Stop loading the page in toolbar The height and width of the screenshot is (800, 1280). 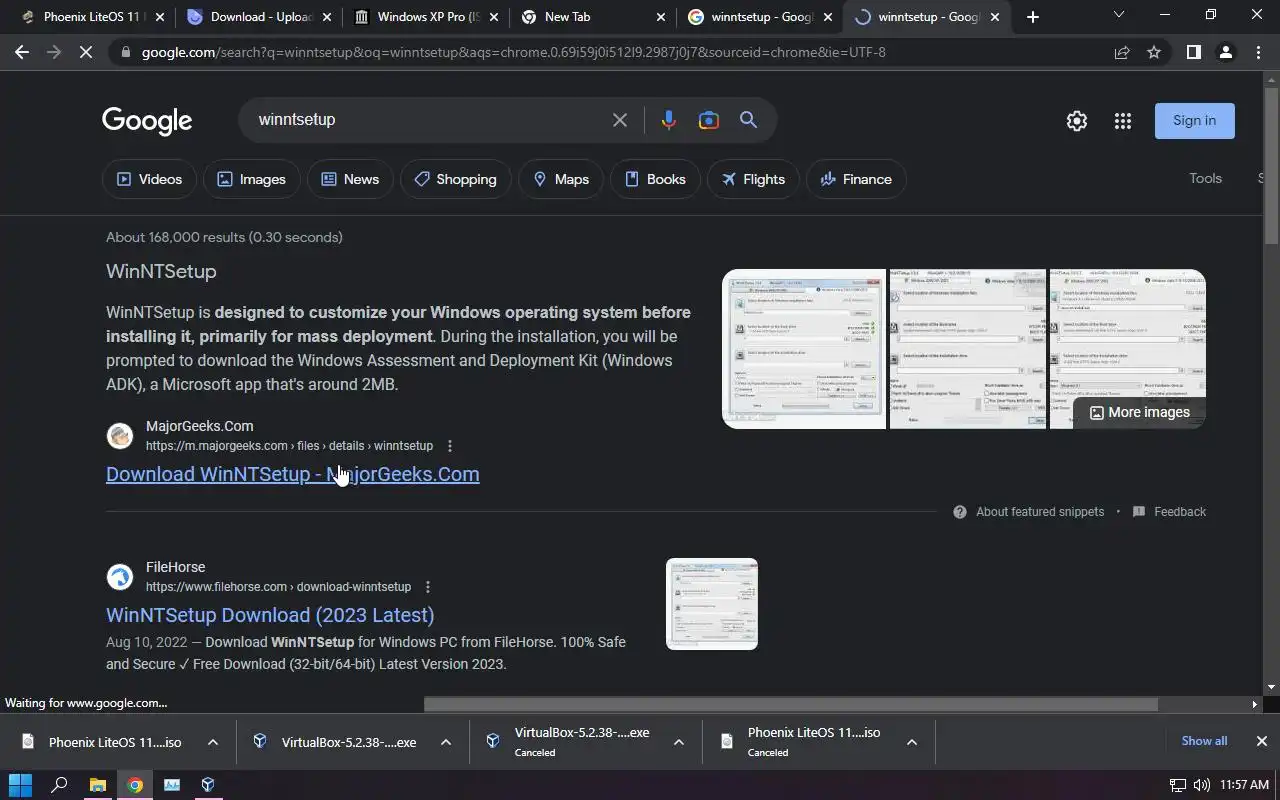point(86,52)
